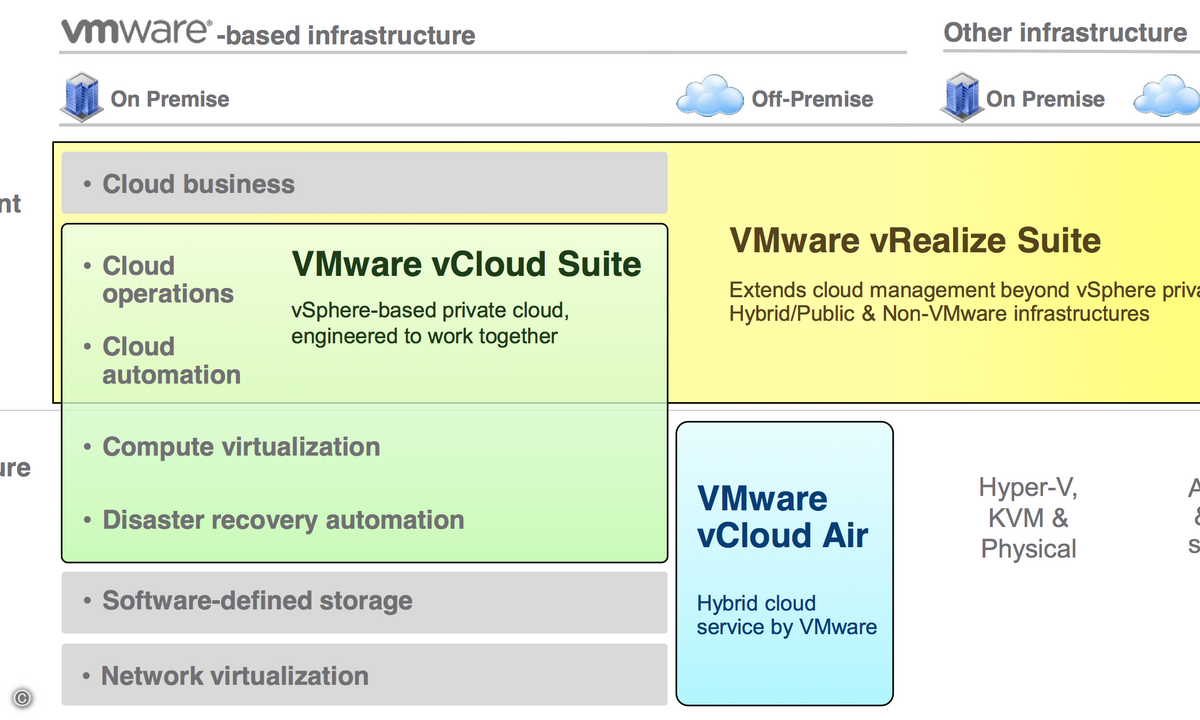
Task: Click the Other infrastructure heading
Action: 1065,32
